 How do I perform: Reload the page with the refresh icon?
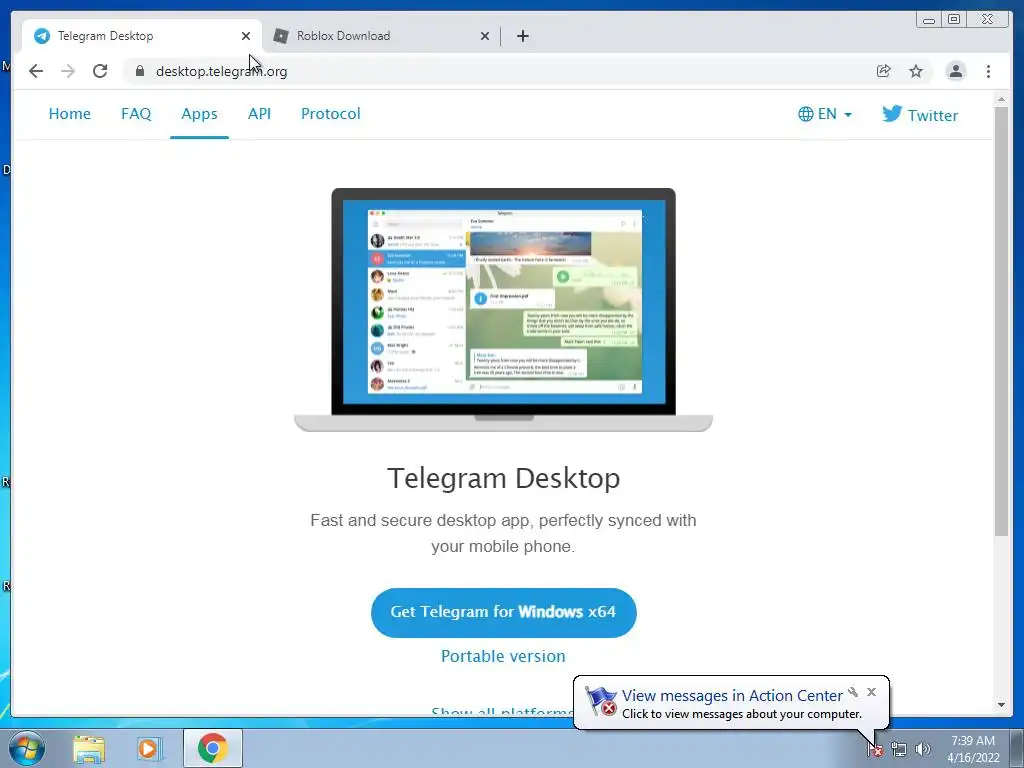pos(100,71)
